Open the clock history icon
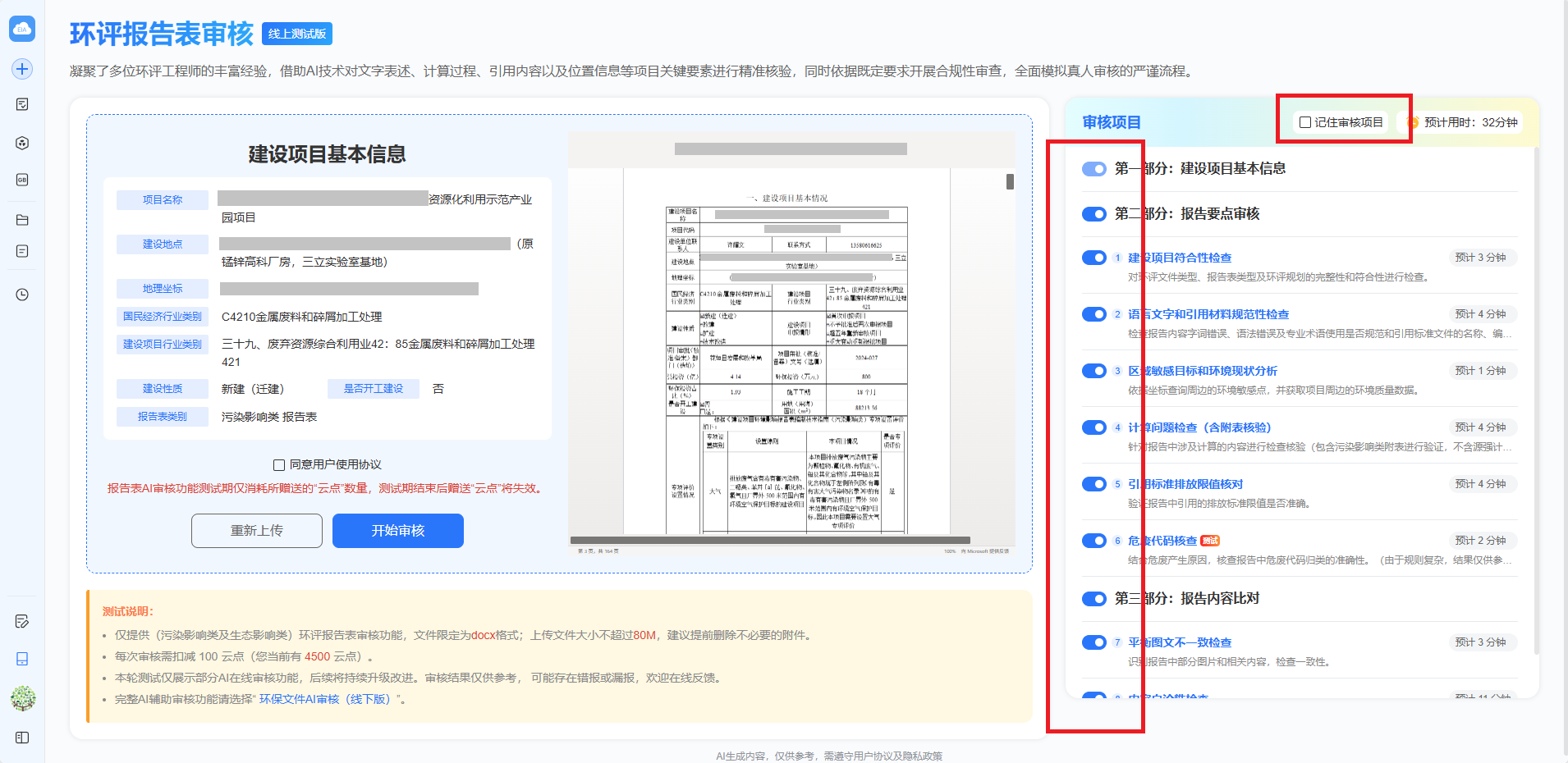 [22, 295]
